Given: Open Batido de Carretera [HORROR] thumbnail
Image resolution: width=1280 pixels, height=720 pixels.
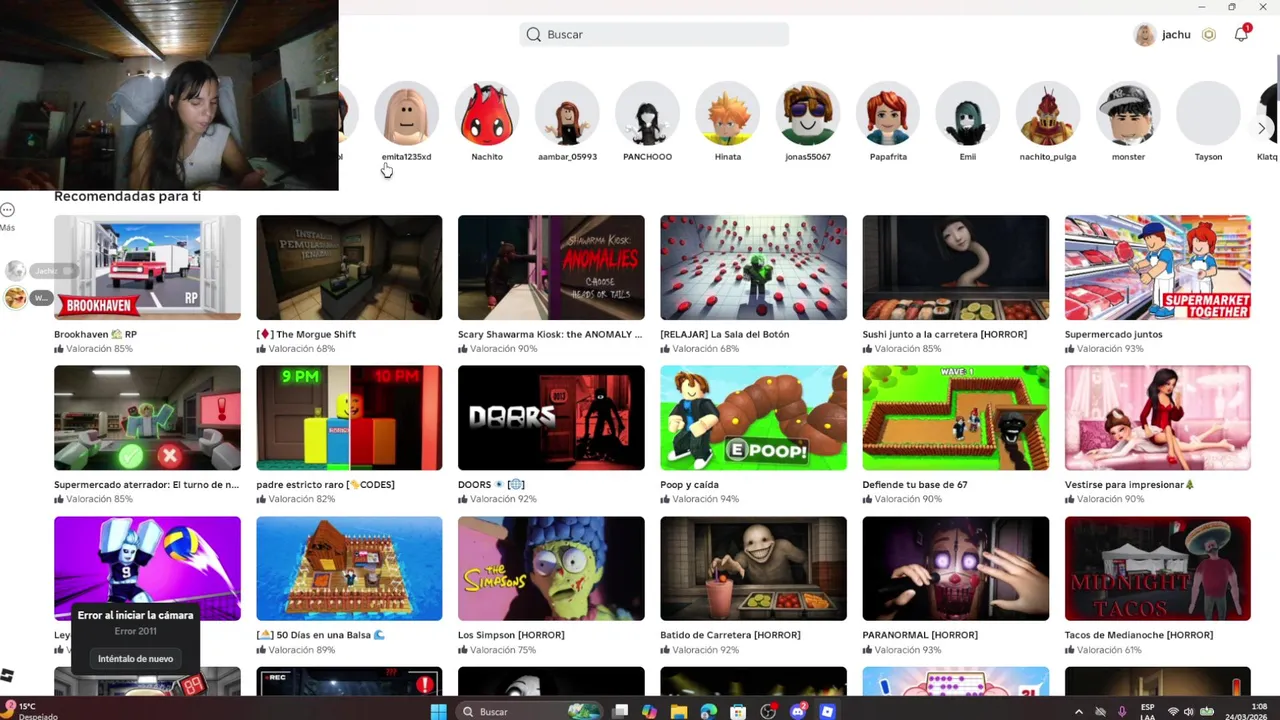Looking at the screenshot, I should coord(753,568).
